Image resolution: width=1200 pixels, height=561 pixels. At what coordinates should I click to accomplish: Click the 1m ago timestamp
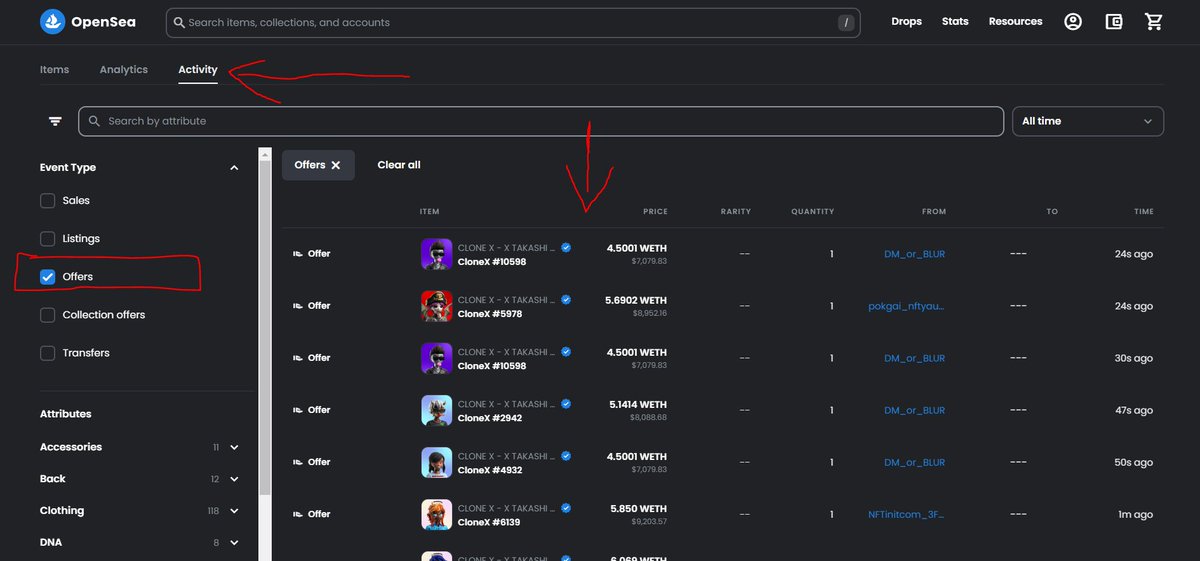point(1137,514)
